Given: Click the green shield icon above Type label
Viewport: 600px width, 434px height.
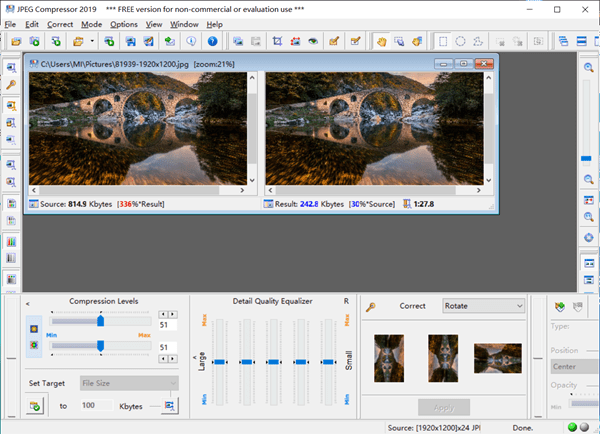Looking at the screenshot, I should pos(560,307).
